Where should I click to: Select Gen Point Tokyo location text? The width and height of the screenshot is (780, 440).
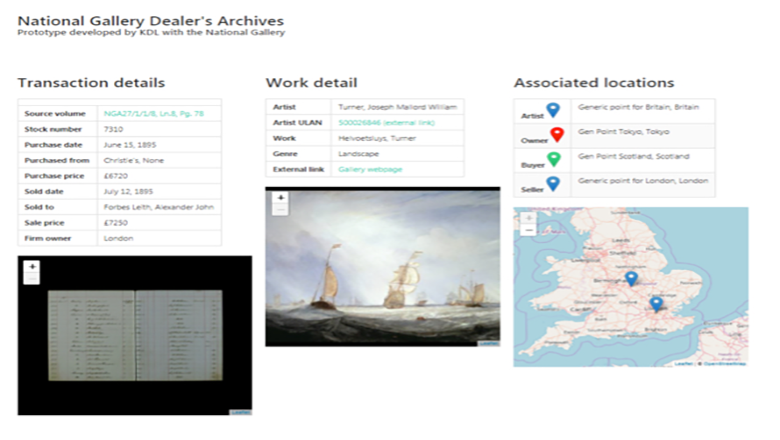(624, 132)
